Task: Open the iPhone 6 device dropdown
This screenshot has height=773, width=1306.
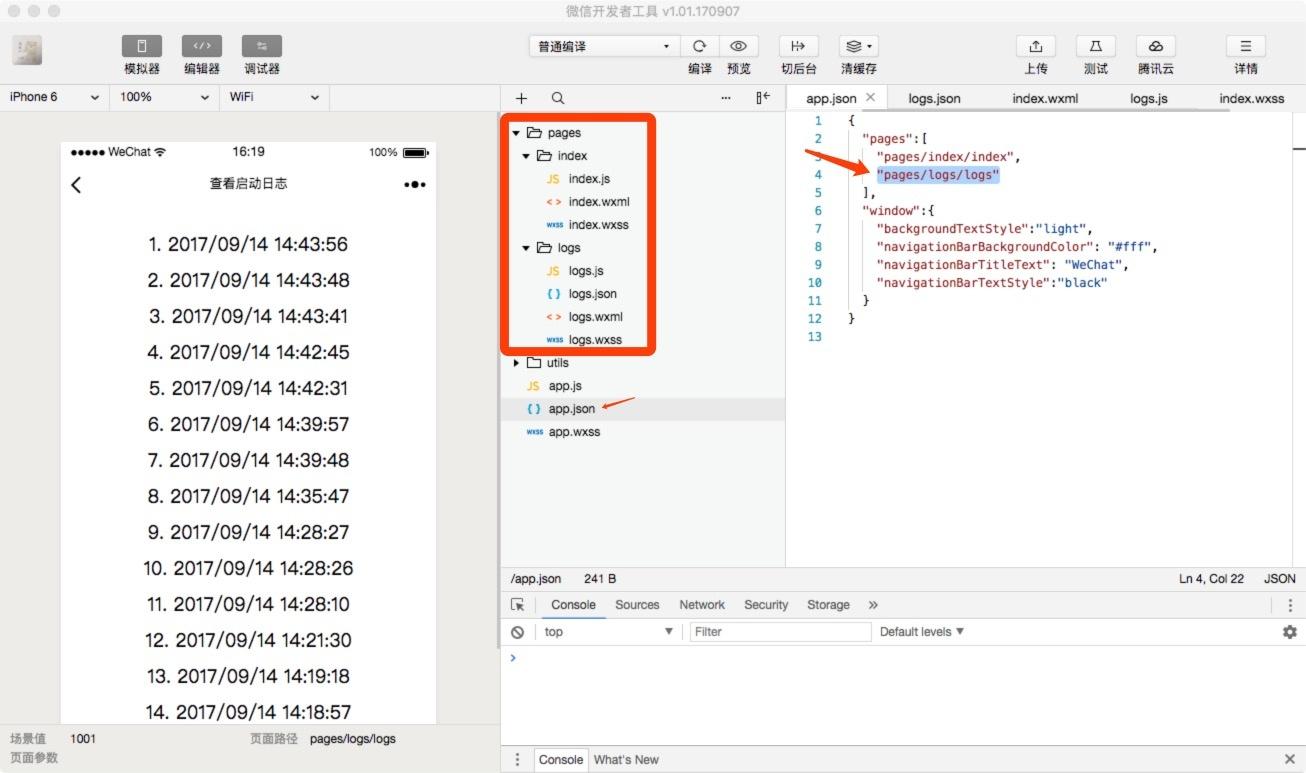Action: coord(54,97)
